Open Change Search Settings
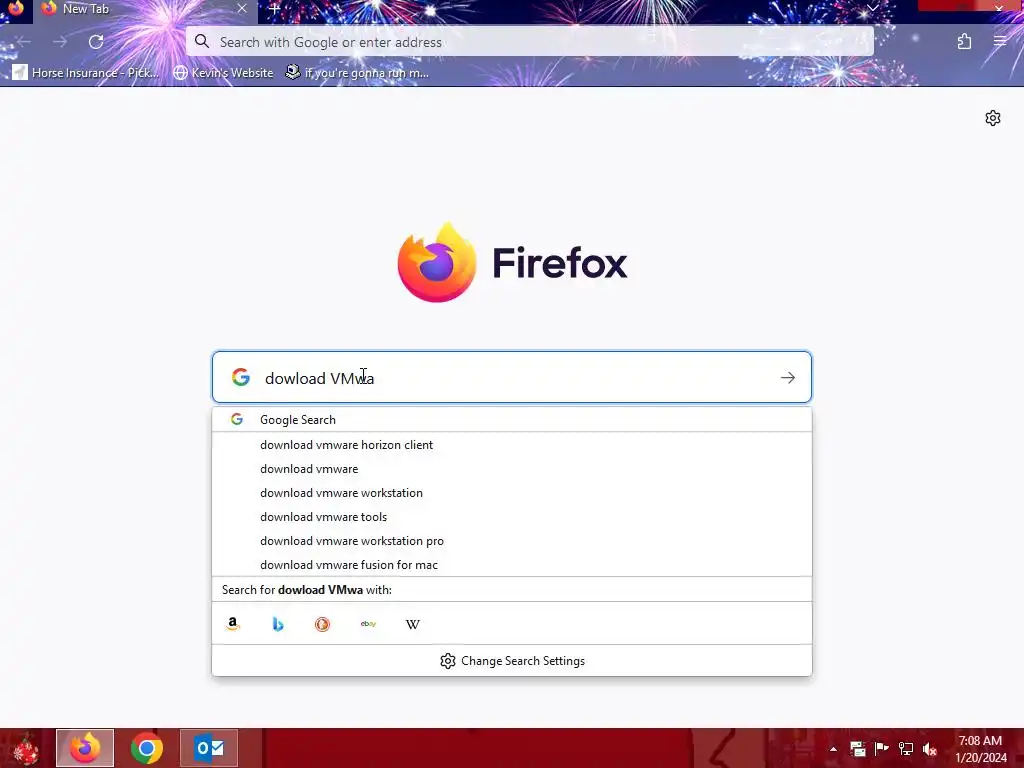This screenshot has height=768, width=1024. pos(512,661)
